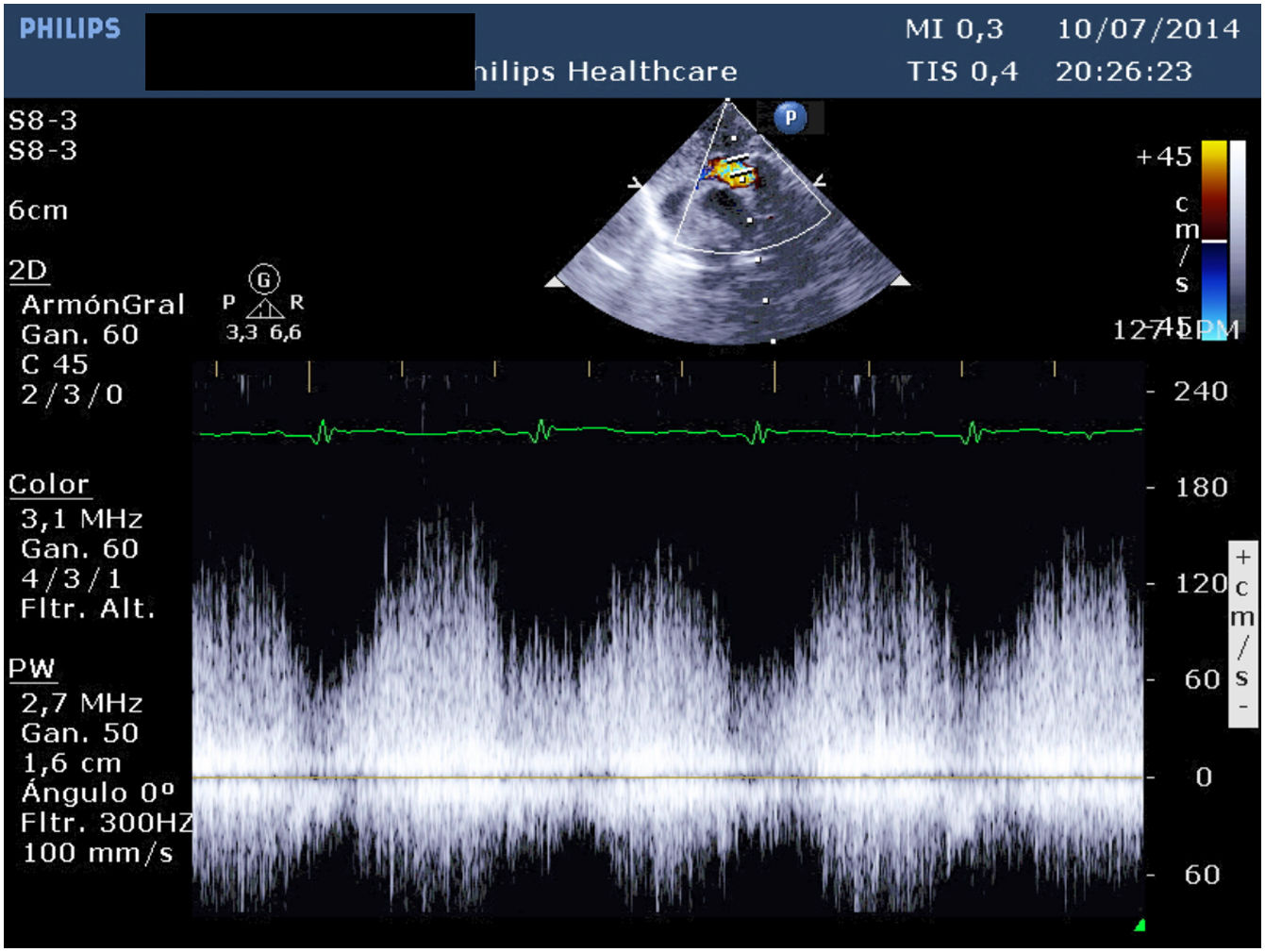Click the P/R triangle symbol under the G
Viewport: 1265px width, 952px height.
(x=264, y=308)
